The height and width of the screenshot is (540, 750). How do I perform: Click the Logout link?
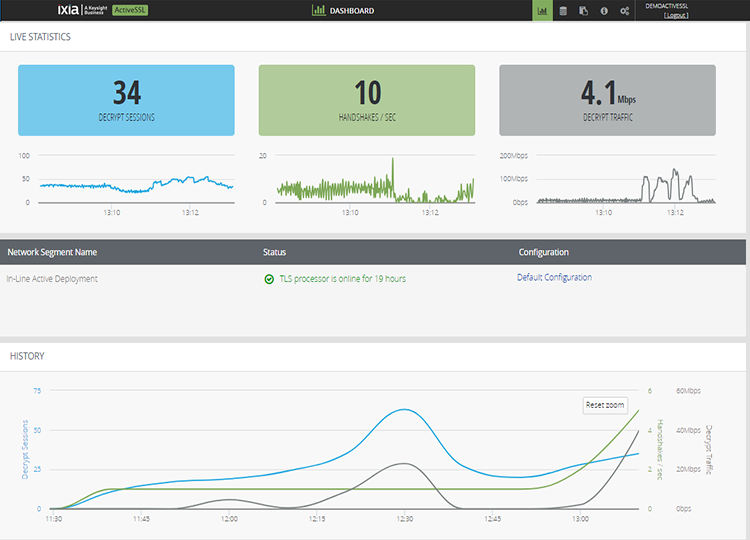(677, 16)
